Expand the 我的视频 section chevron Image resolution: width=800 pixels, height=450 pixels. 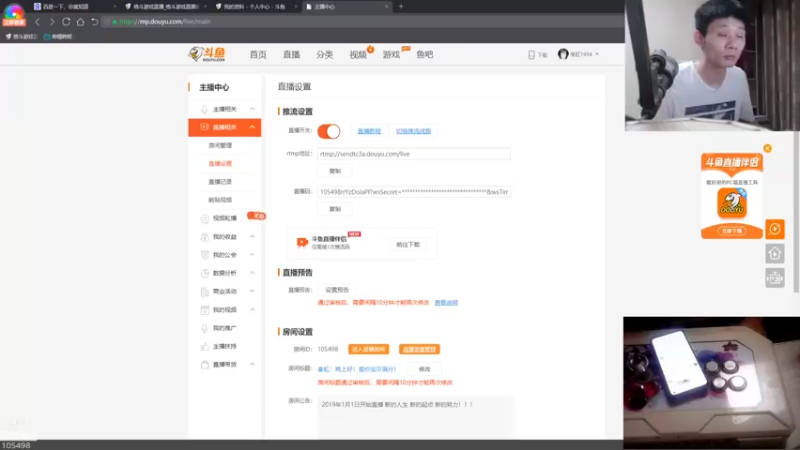point(252,310)
